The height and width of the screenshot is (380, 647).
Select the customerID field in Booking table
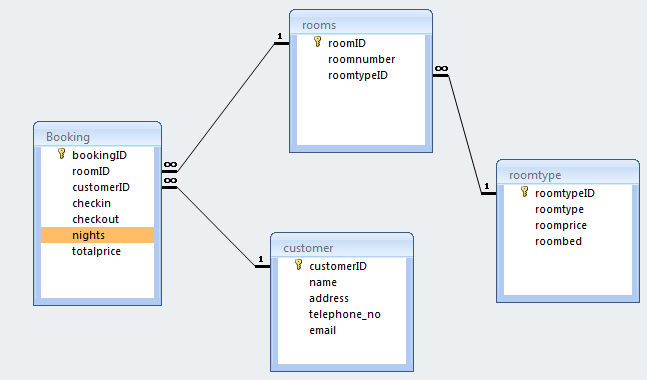97,187
